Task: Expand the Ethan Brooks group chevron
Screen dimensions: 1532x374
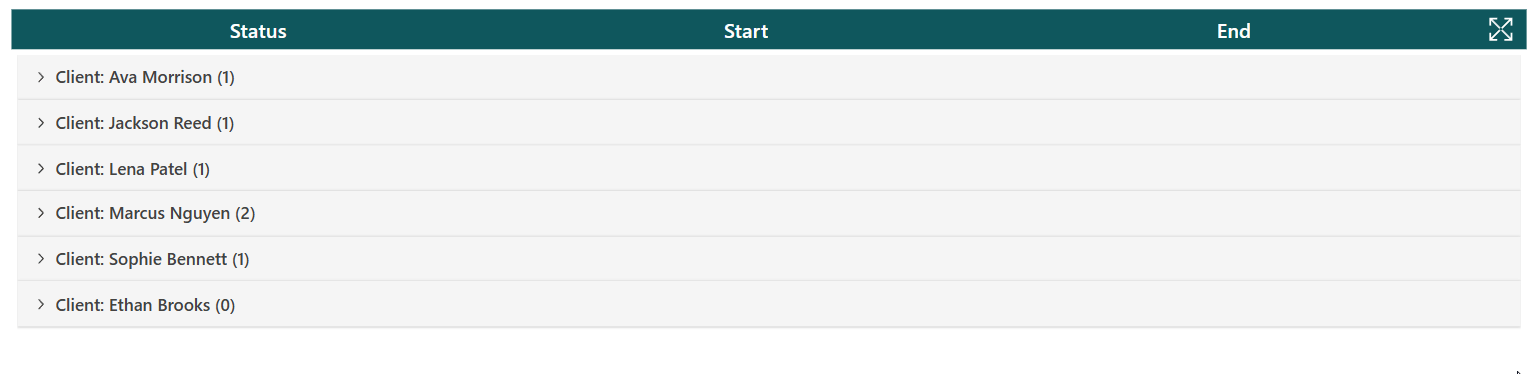Action: pyautogui.click(x=41, y=304)
